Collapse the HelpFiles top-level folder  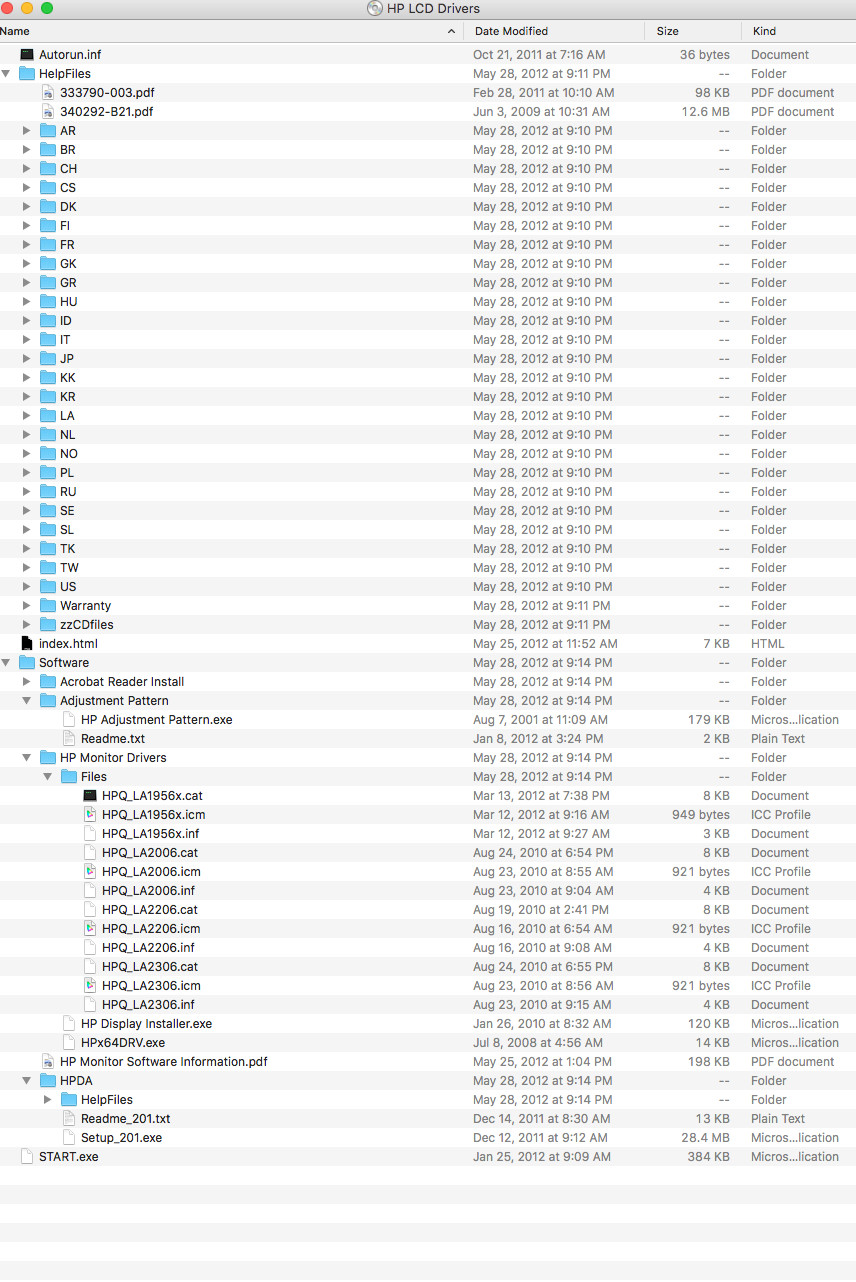point(6,73)
